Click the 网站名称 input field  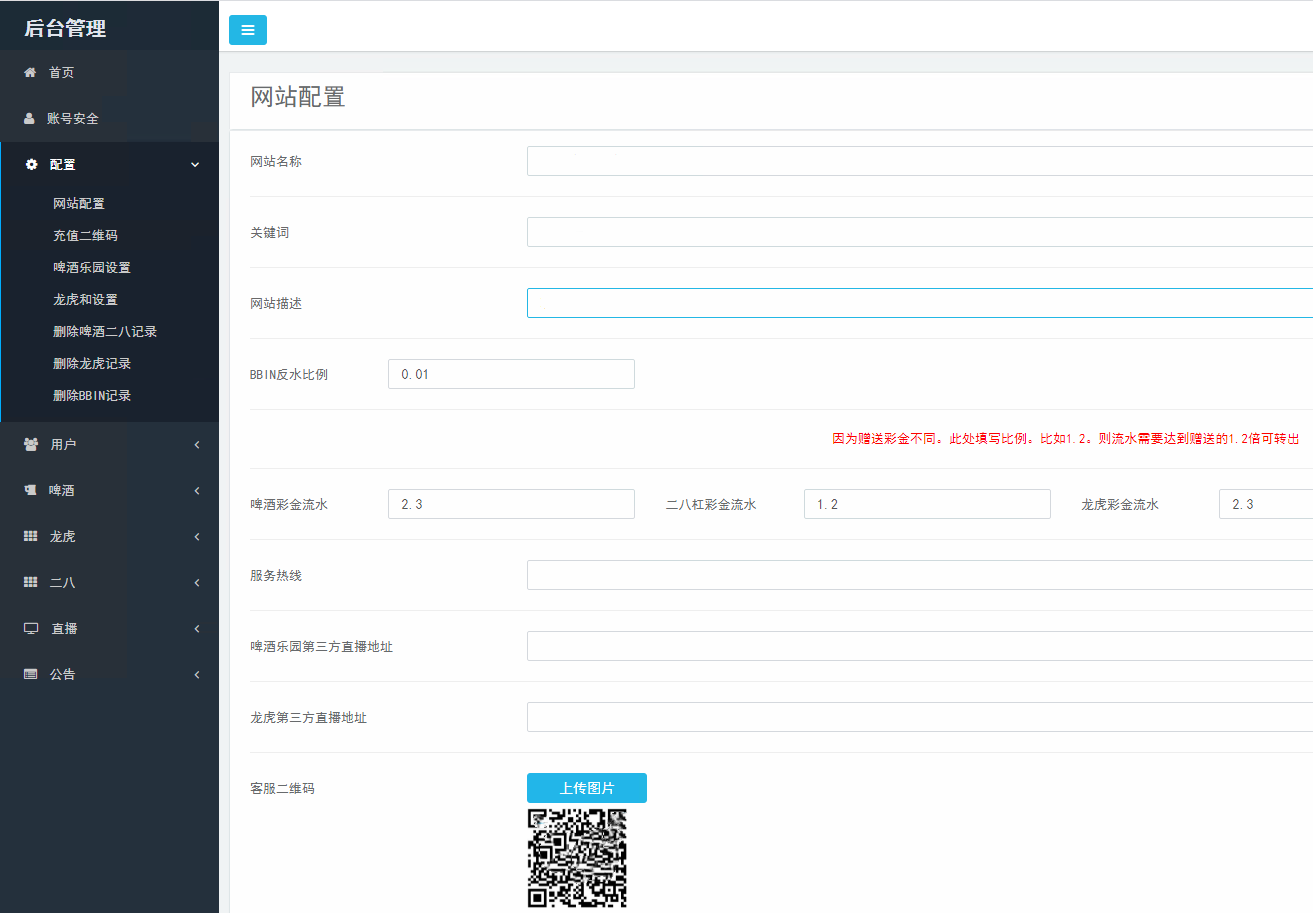point(919,161)
